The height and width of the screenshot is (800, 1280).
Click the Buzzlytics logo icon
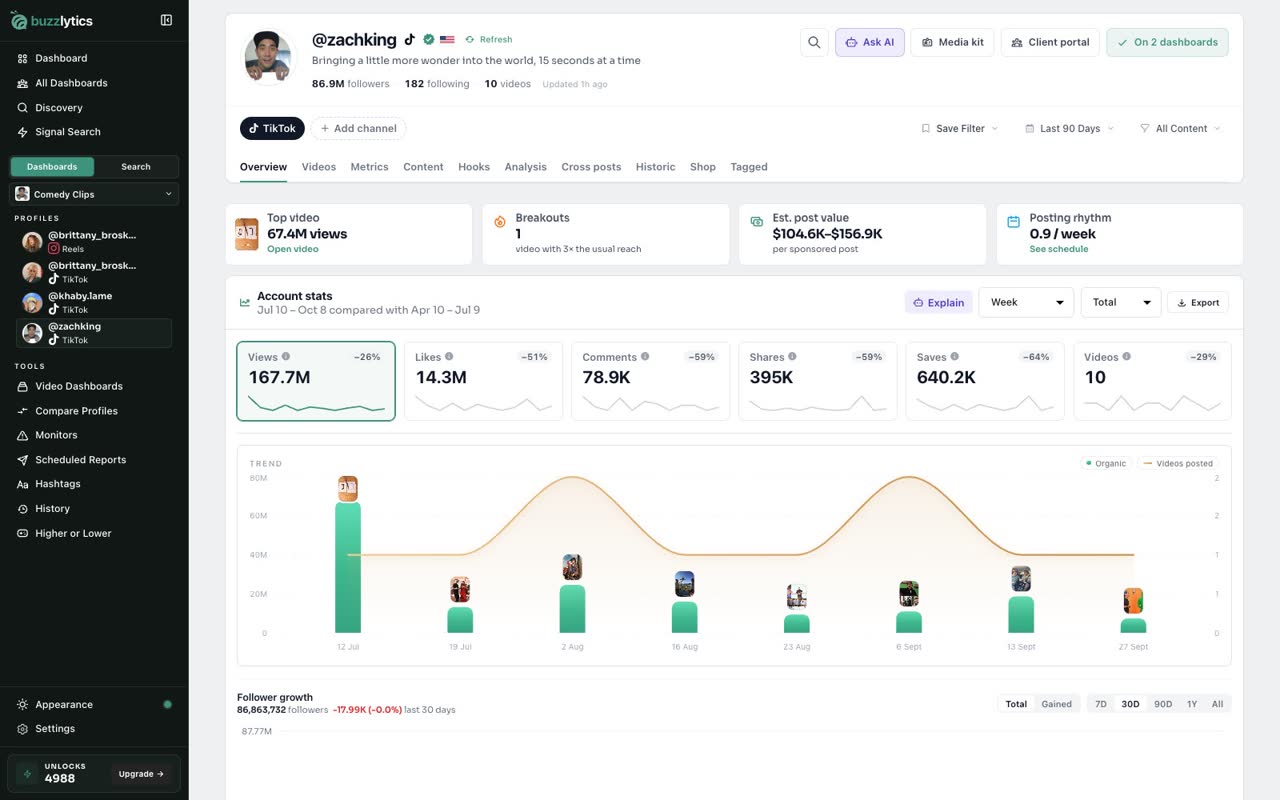click(x=19, y=20)
